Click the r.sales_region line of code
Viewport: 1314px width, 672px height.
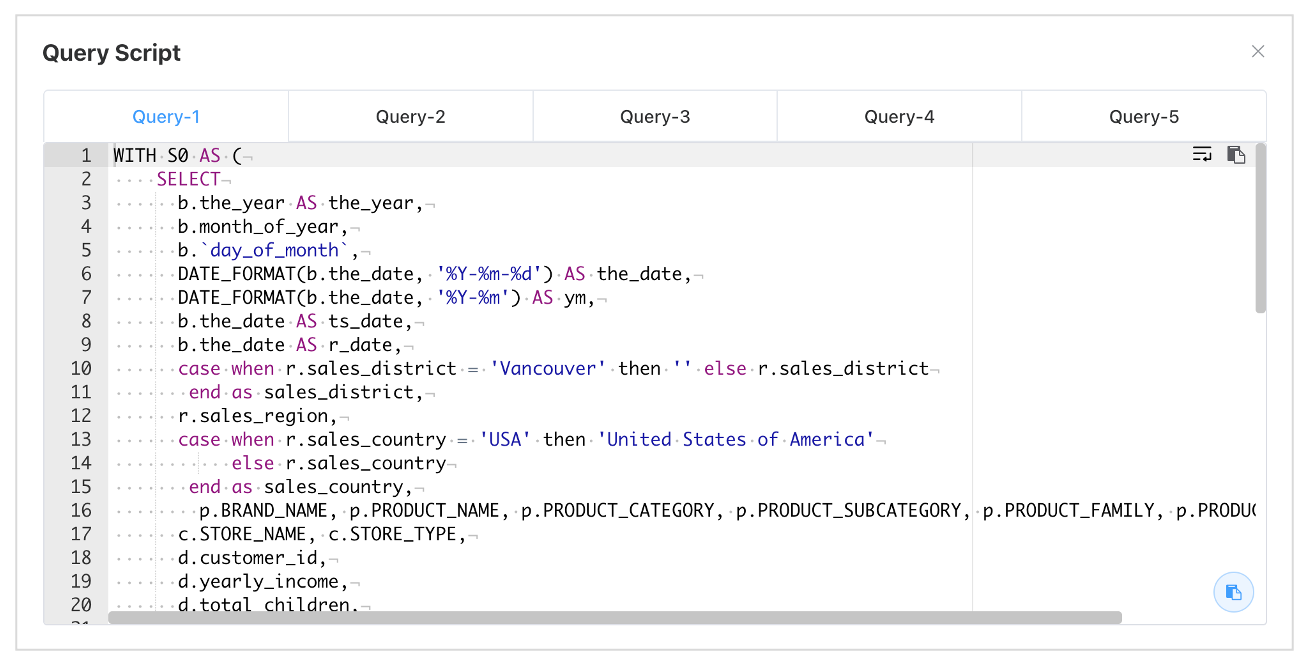pyautogui.click(x=258, y=415)
